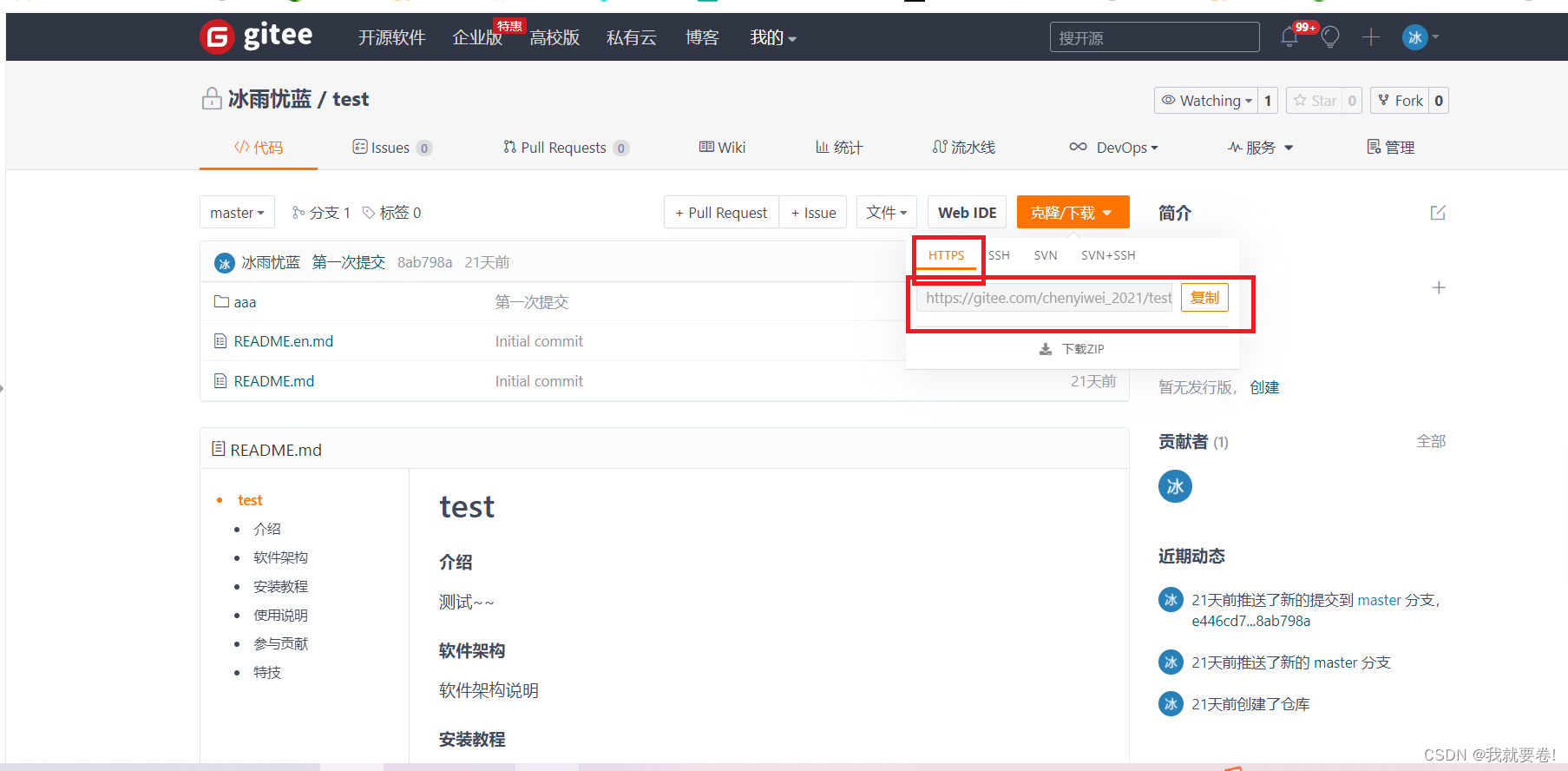Click the aaa folder icon
The height and width of the screenshot is (771, 1568).
click(x=221, y=301)
